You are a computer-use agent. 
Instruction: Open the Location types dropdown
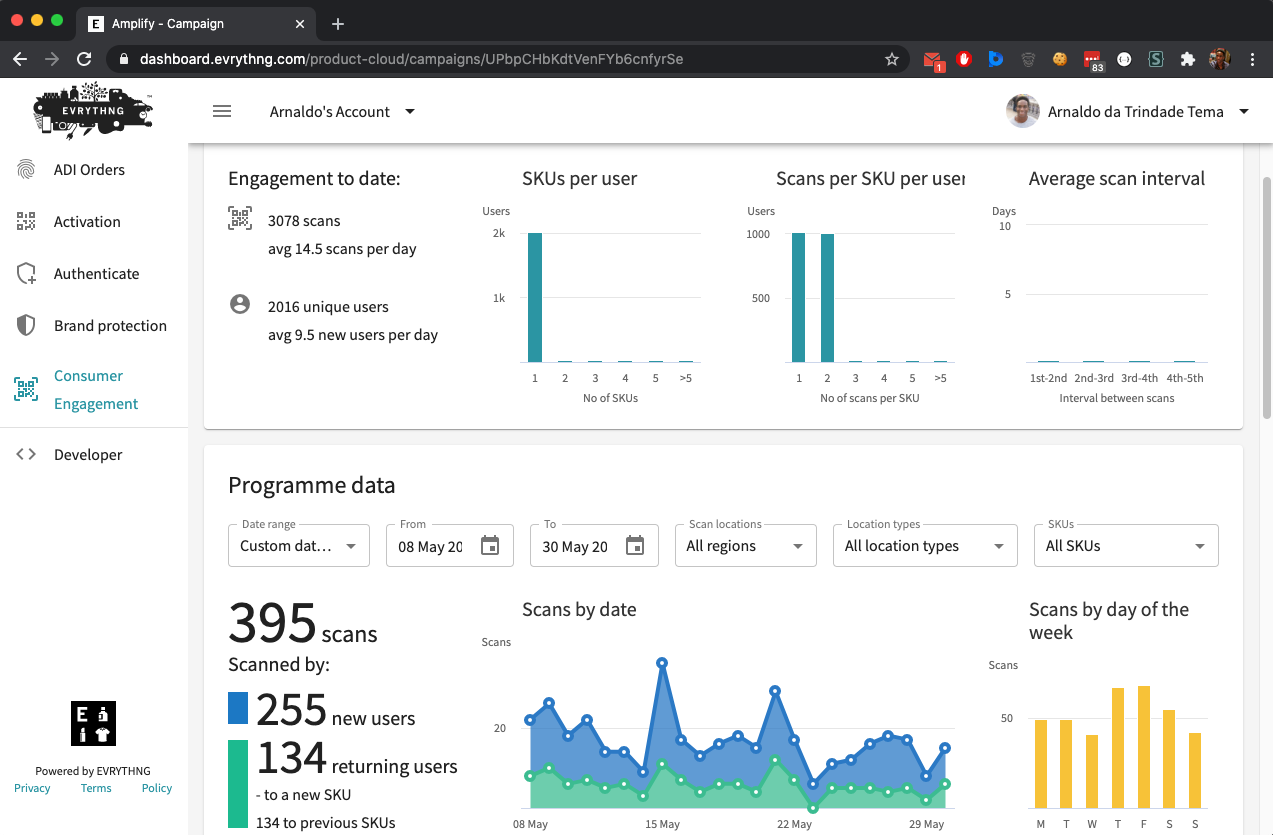pos(925,545)
